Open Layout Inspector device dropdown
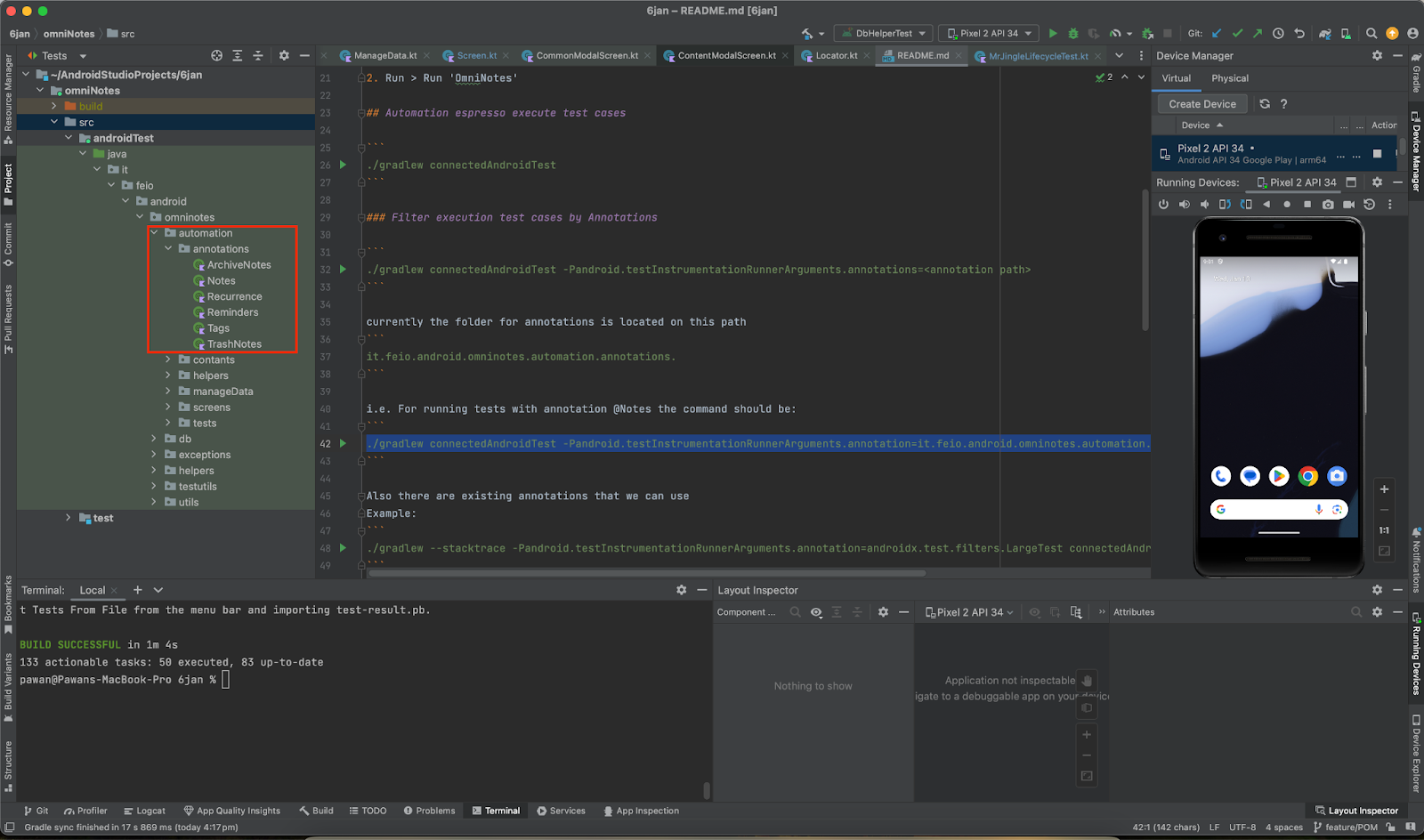The image size is (1424, 840). point(969,612)
